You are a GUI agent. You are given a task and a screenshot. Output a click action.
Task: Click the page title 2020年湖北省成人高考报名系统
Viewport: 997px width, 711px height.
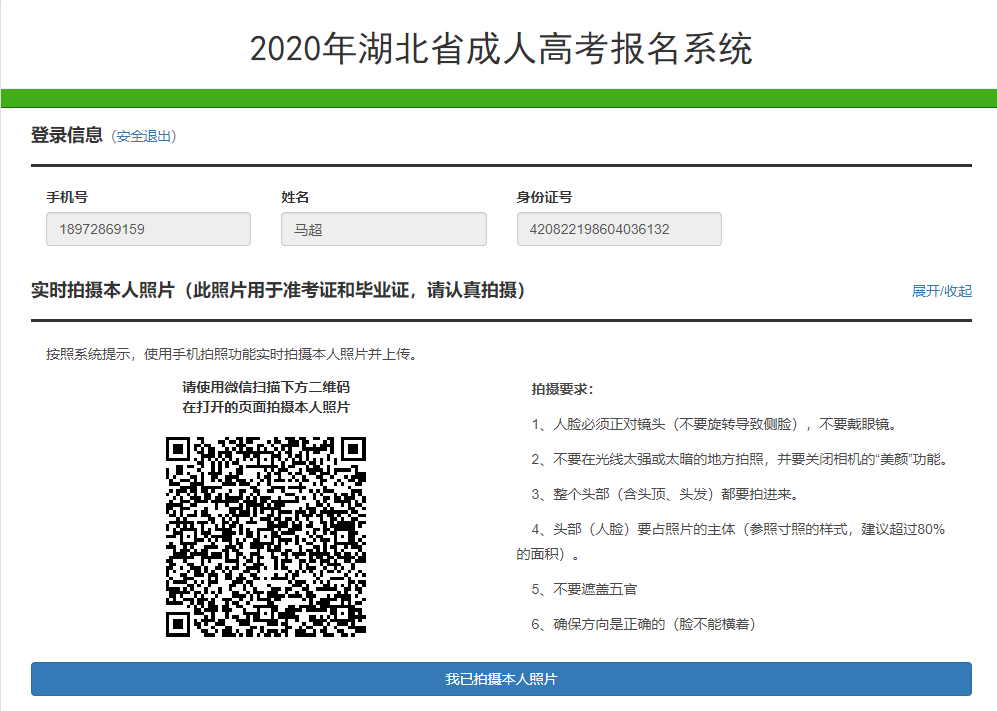pos(501,49)
